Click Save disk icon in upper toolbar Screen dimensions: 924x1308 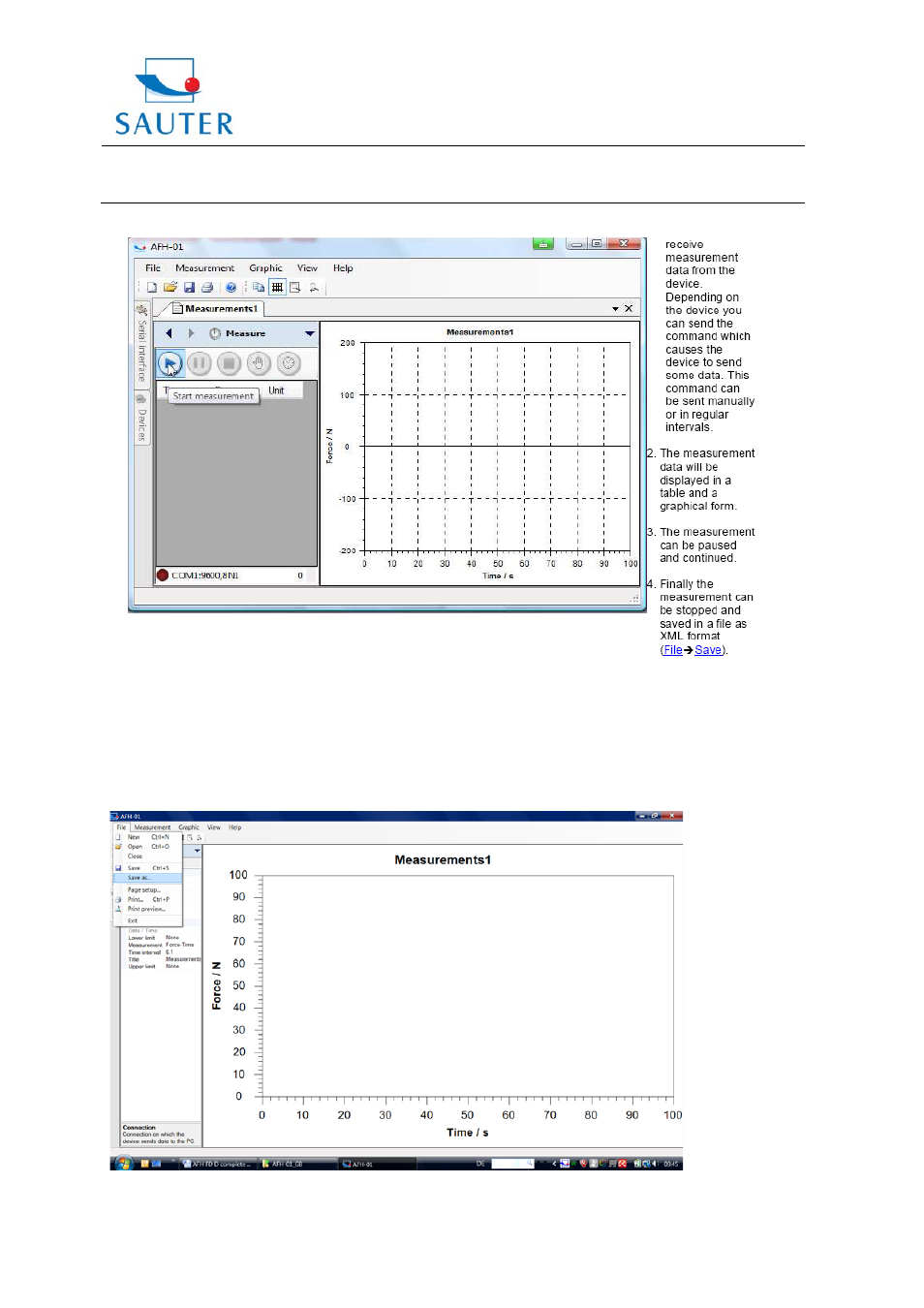coord(189,288)
